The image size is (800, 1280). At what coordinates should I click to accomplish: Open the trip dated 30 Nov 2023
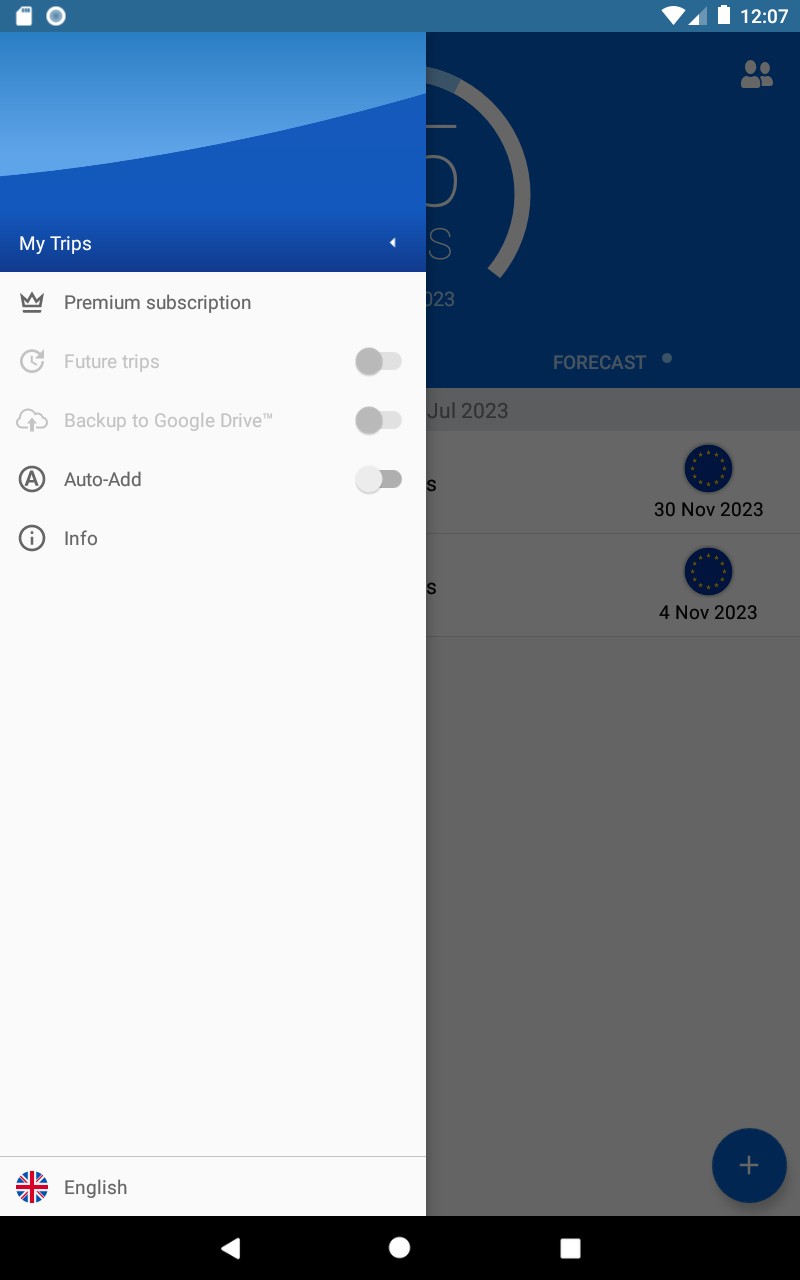click(613, 482)
